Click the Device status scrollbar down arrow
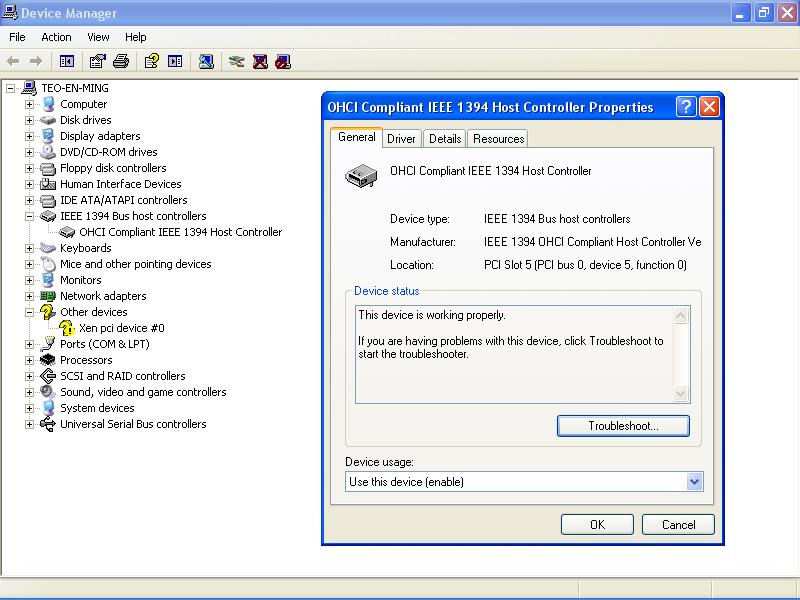The height and width of the screenshot is (600, 800). click(x=681, y=394)
